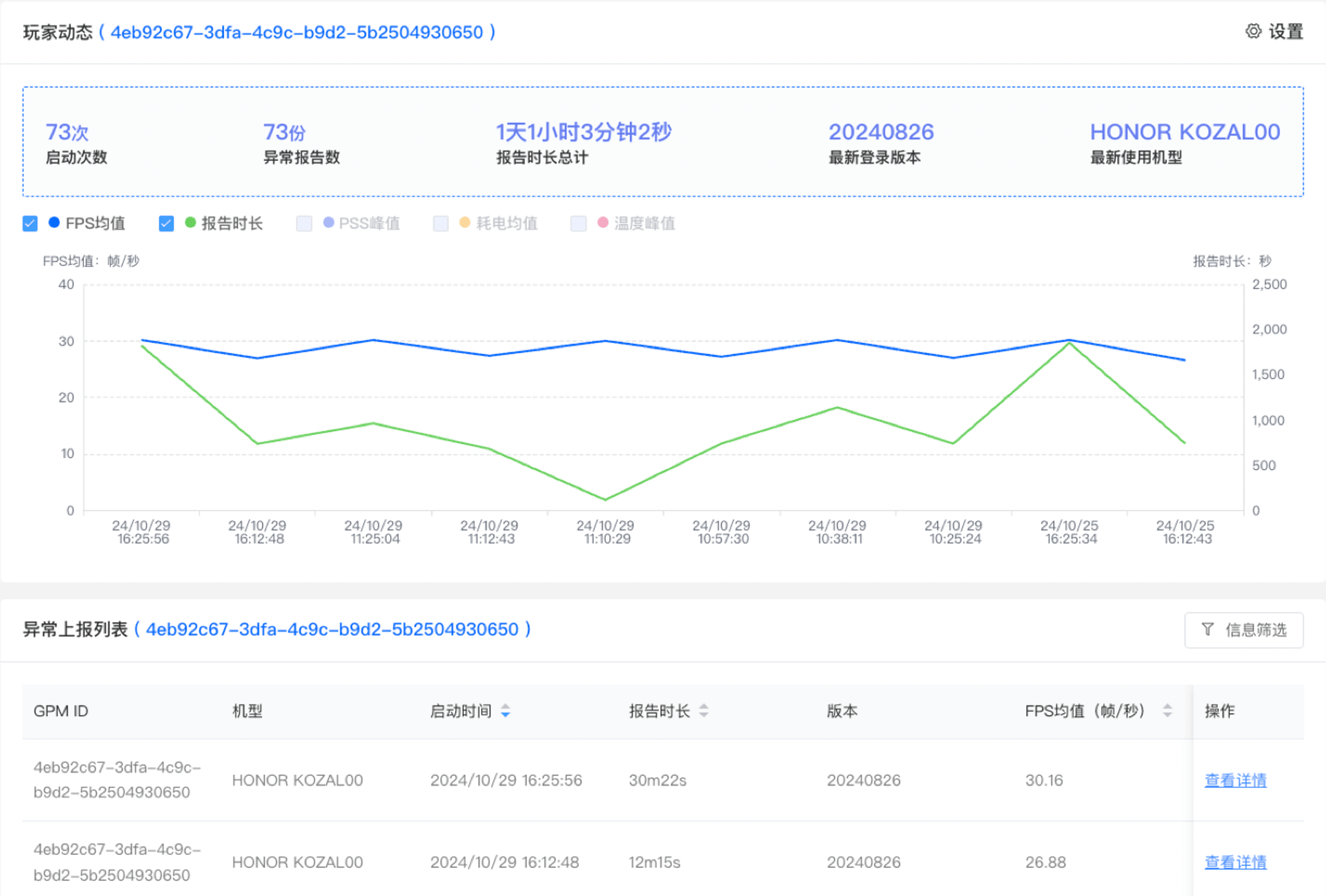Sort by 报告时长 column arrows
1326x896 pixels.
click(704, 711)
